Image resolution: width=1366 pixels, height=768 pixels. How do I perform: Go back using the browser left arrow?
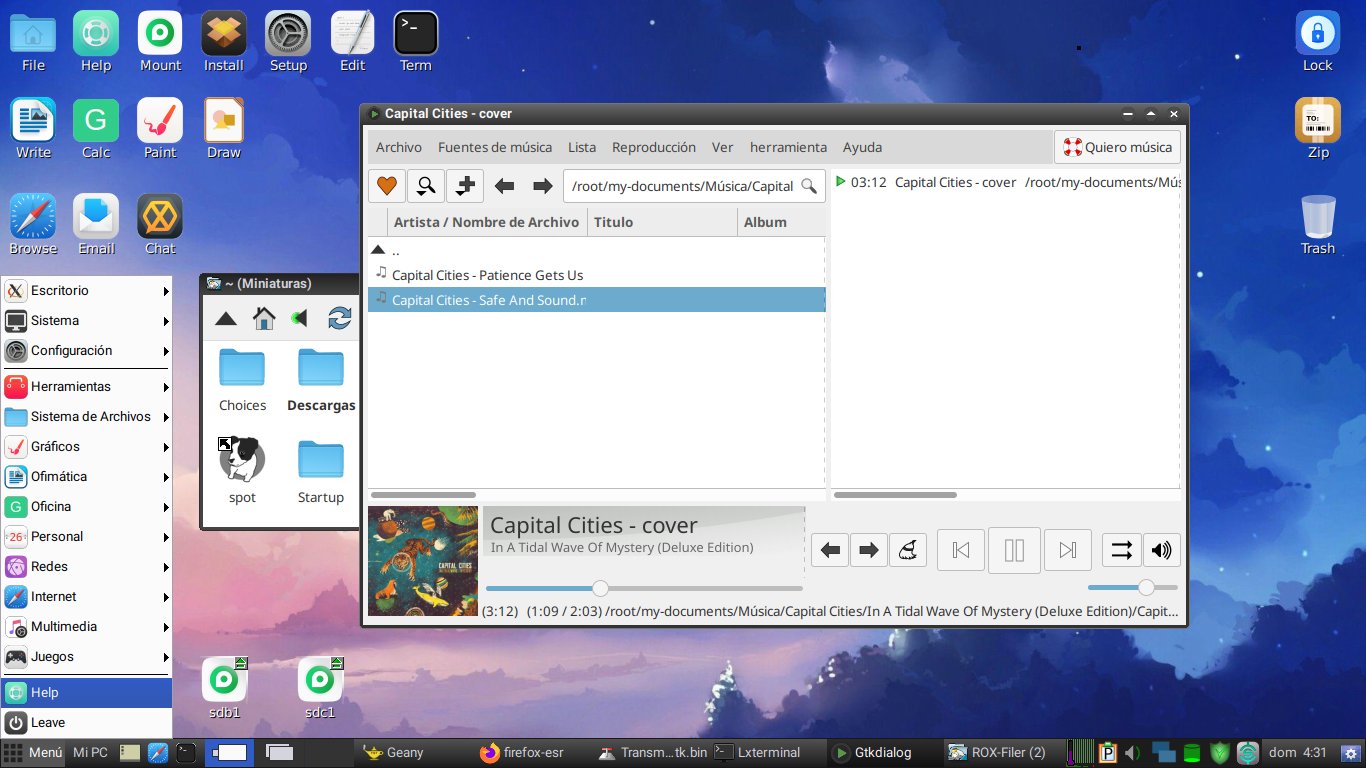505,186
